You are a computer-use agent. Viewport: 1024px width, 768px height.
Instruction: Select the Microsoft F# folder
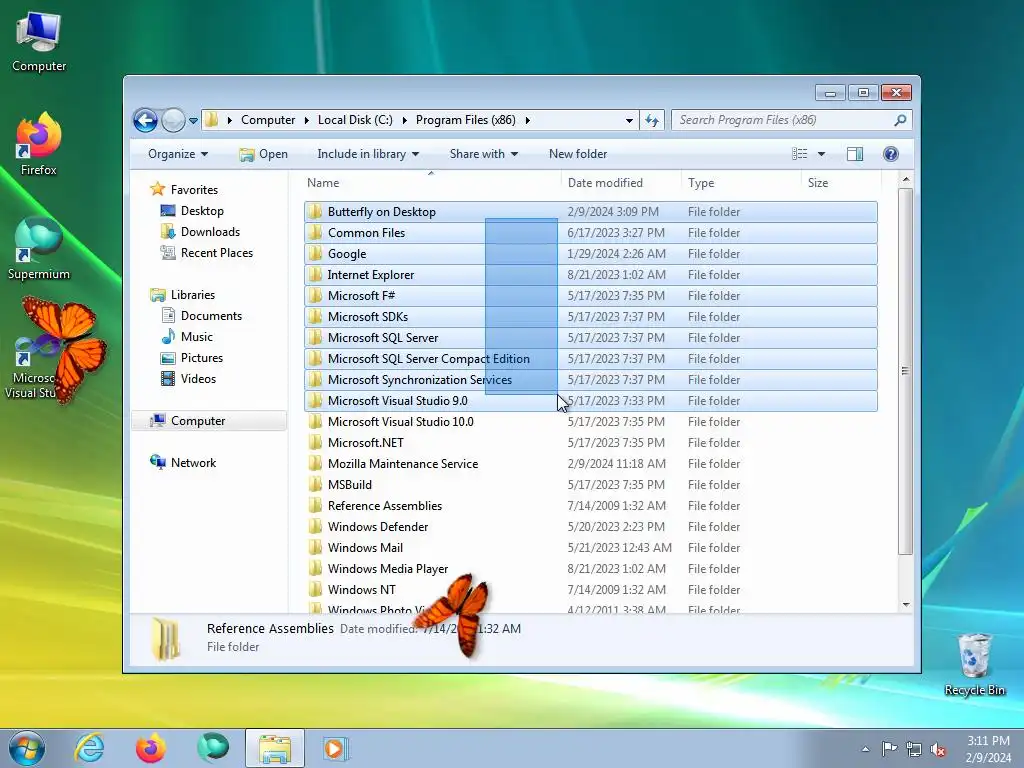tap(590, 296)
